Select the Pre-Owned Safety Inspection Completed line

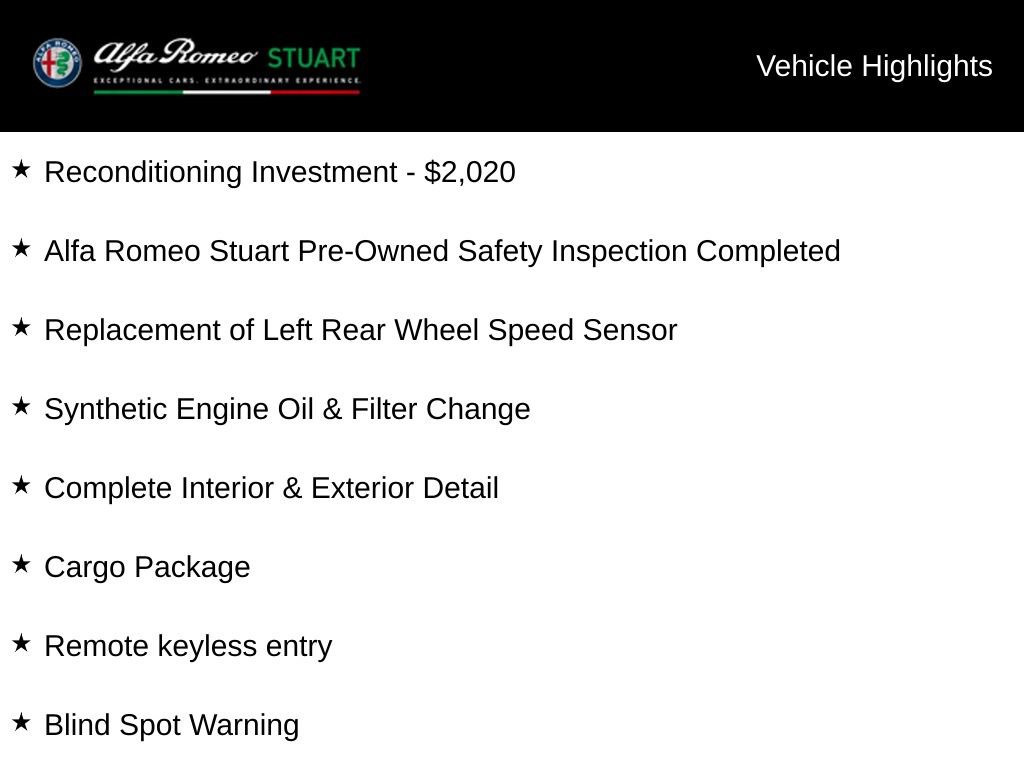point(442,251)
